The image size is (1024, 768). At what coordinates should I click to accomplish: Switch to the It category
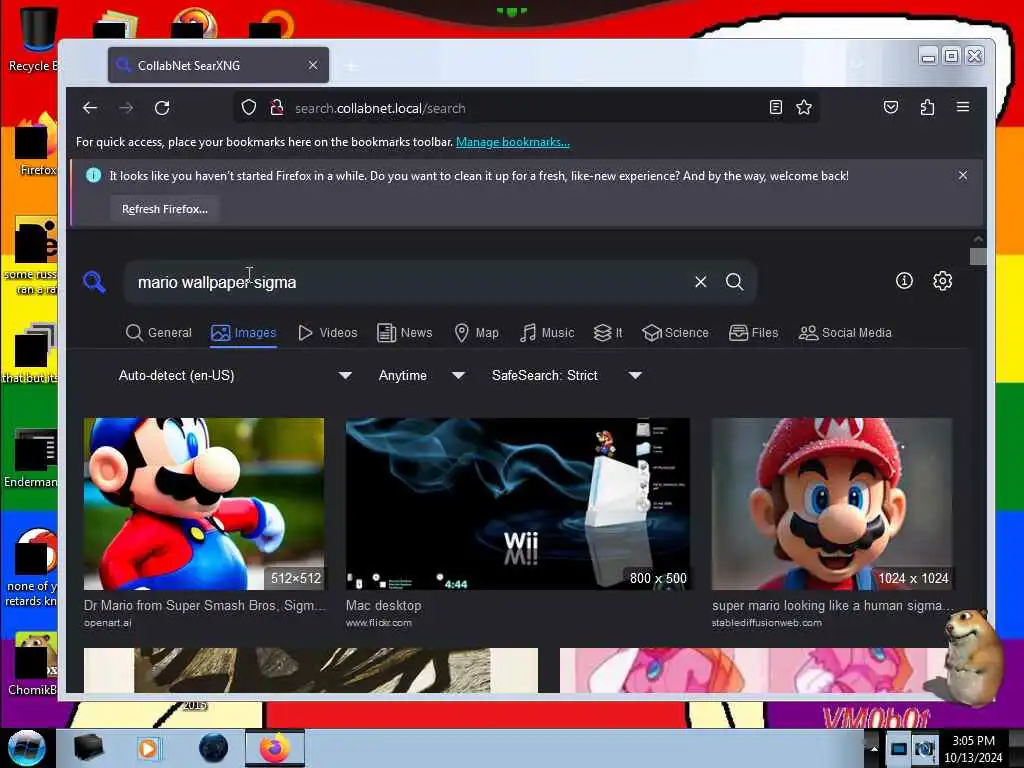coord(608,332)
